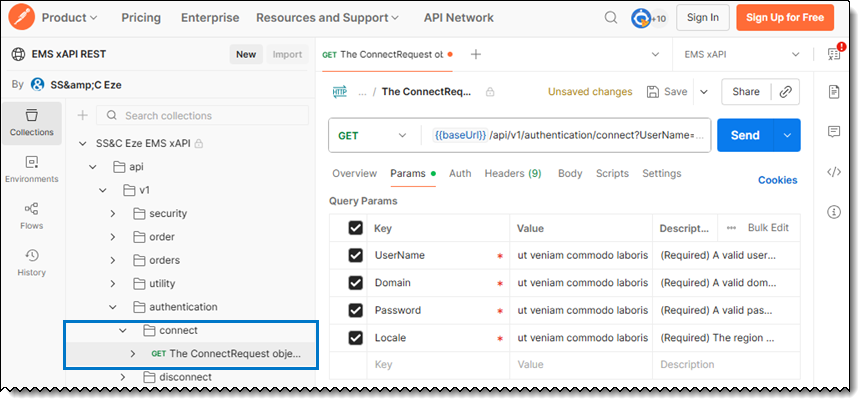Toggle the select-all params checkbox in header
Viewport: 865px width, 408px height.
click(x=356, y=228)
